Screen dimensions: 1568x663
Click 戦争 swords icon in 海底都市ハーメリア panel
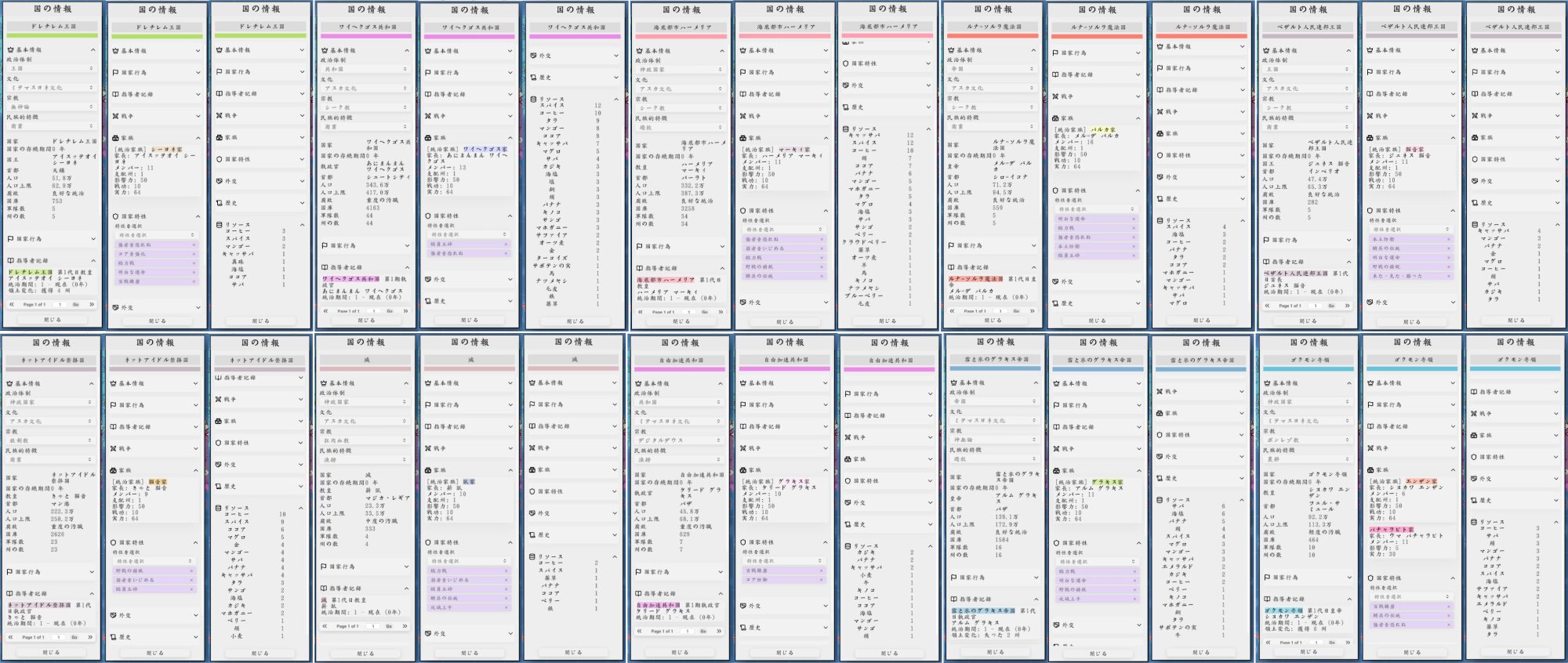pos(742,116)
